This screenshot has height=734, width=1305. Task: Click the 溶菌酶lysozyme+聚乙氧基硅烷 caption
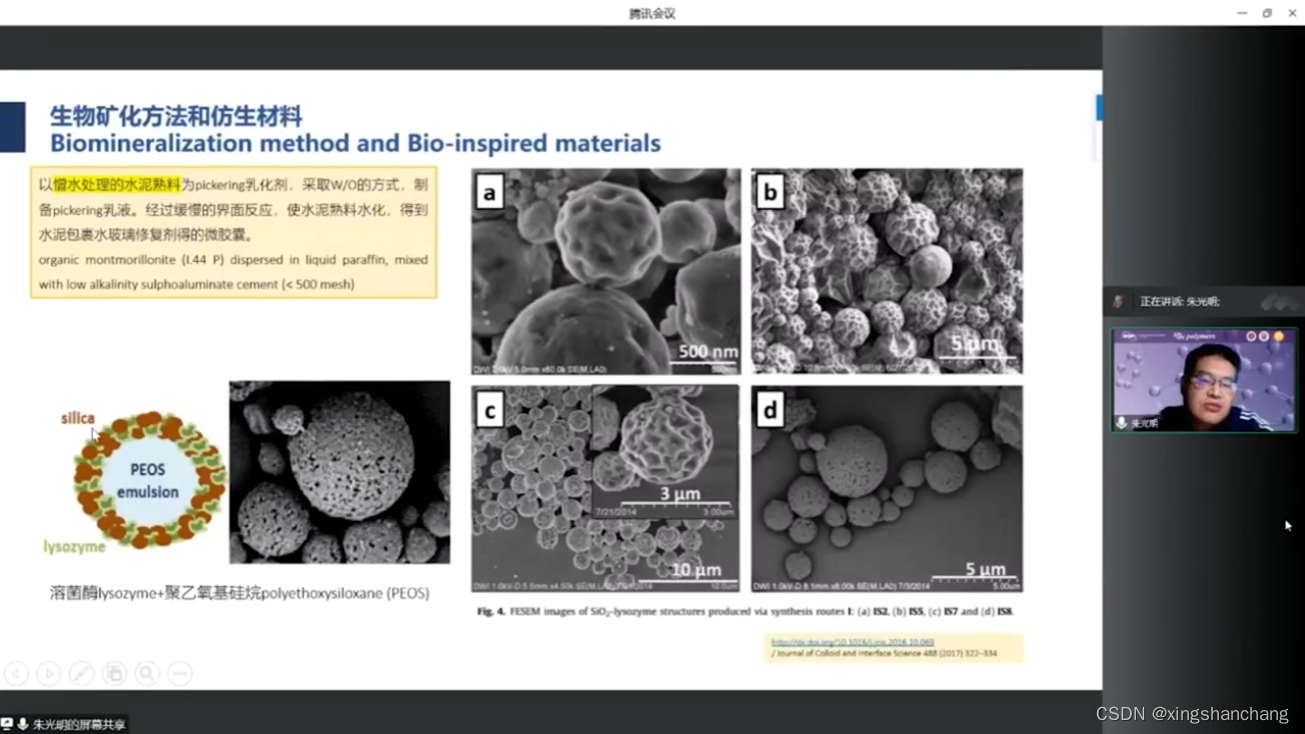pyautogui.click(x=240, y=593)
